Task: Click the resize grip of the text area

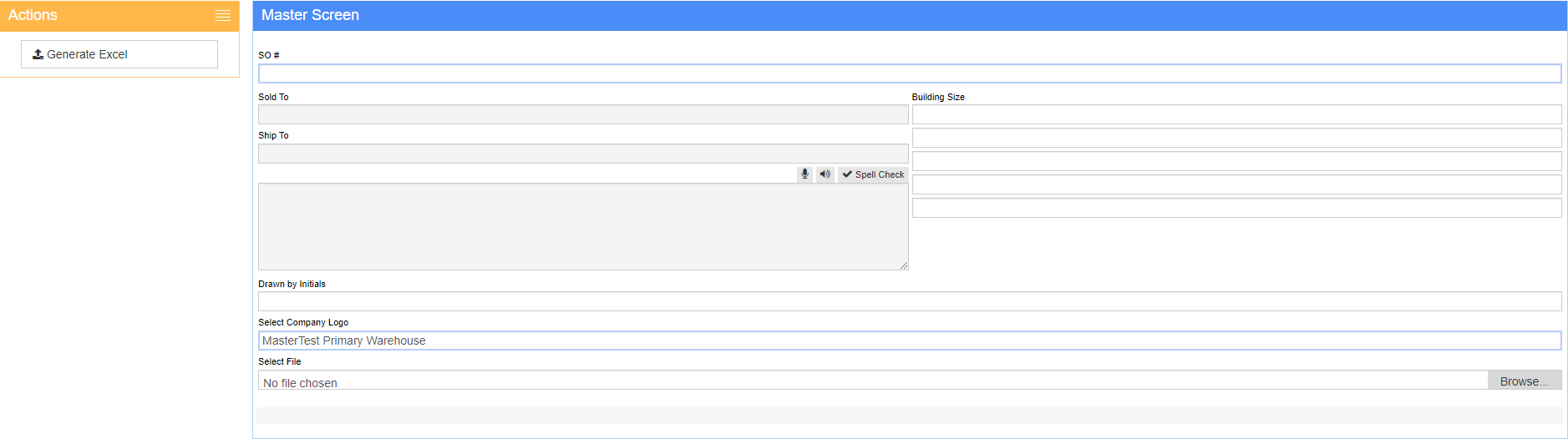Action: point(904,265)
